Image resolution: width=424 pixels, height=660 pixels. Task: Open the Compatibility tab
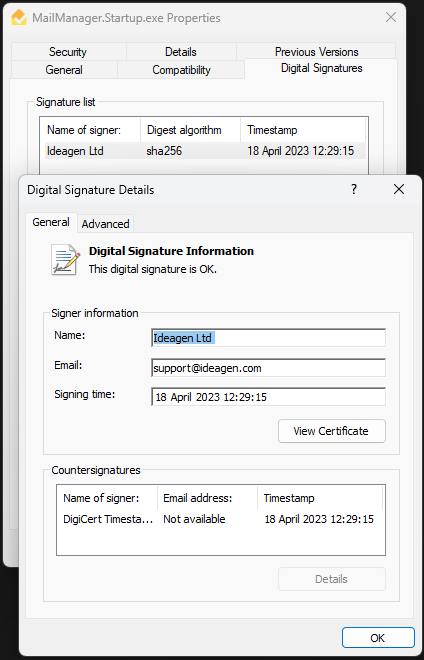click(x=181, y=69)
